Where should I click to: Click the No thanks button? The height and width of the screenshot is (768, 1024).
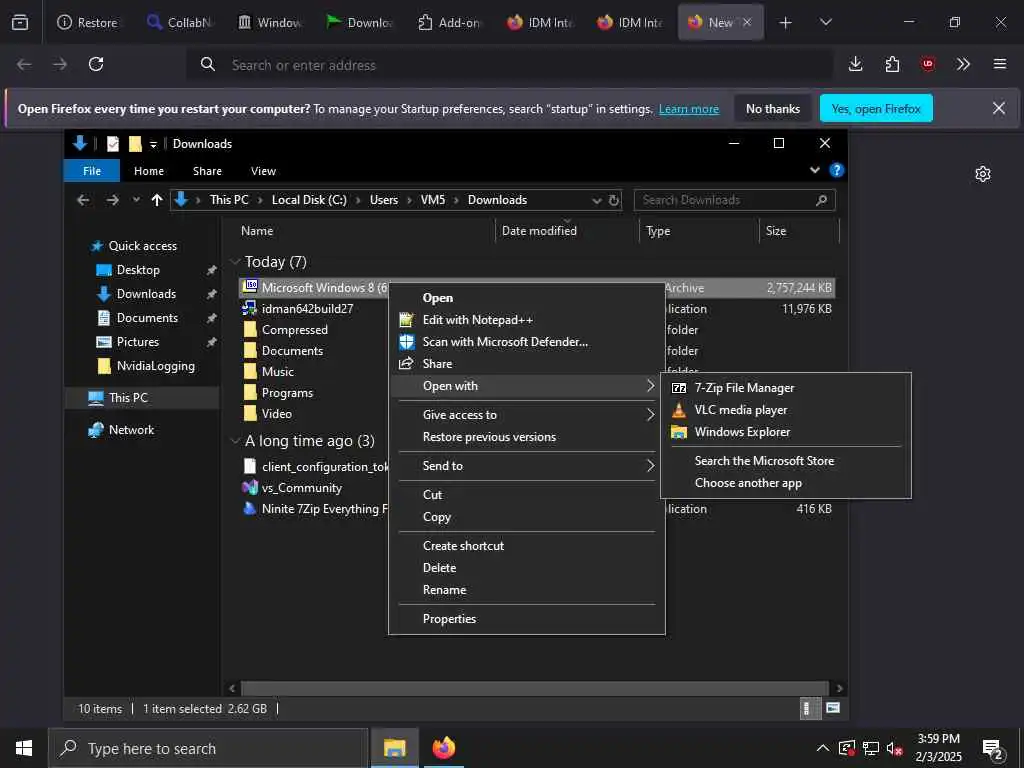pos(773,108)
